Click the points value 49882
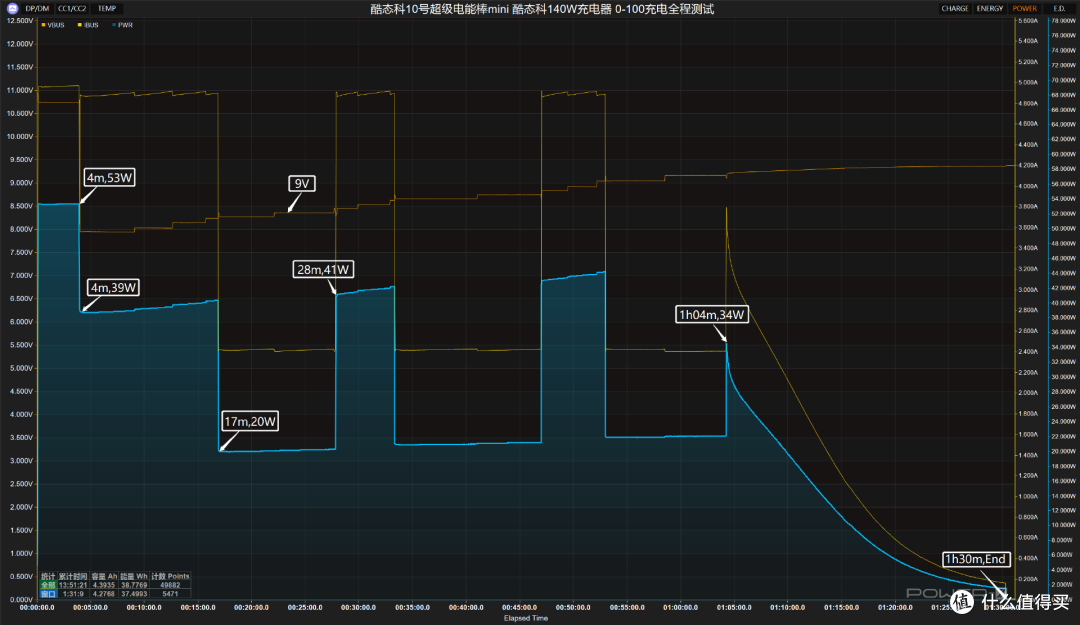The height and width of the screenshot is (625, 1080). pos(170,585)
